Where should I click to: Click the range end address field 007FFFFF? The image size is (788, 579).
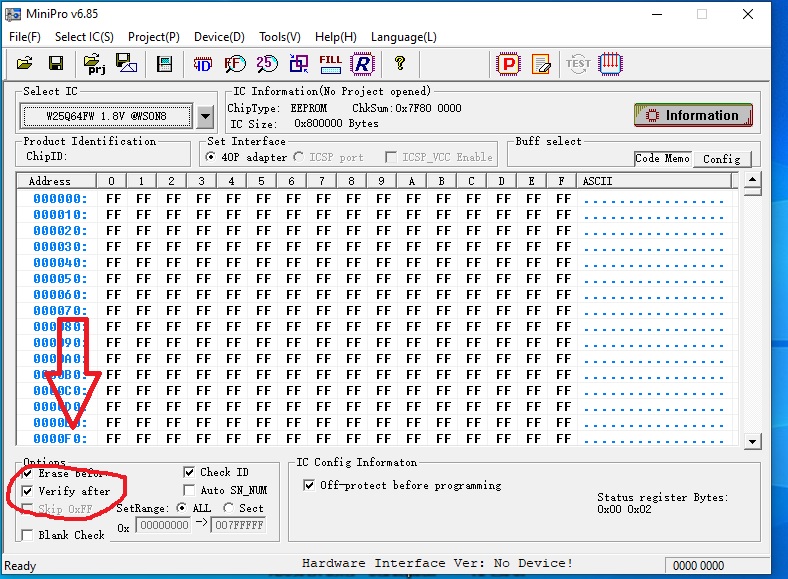point(238,525)
